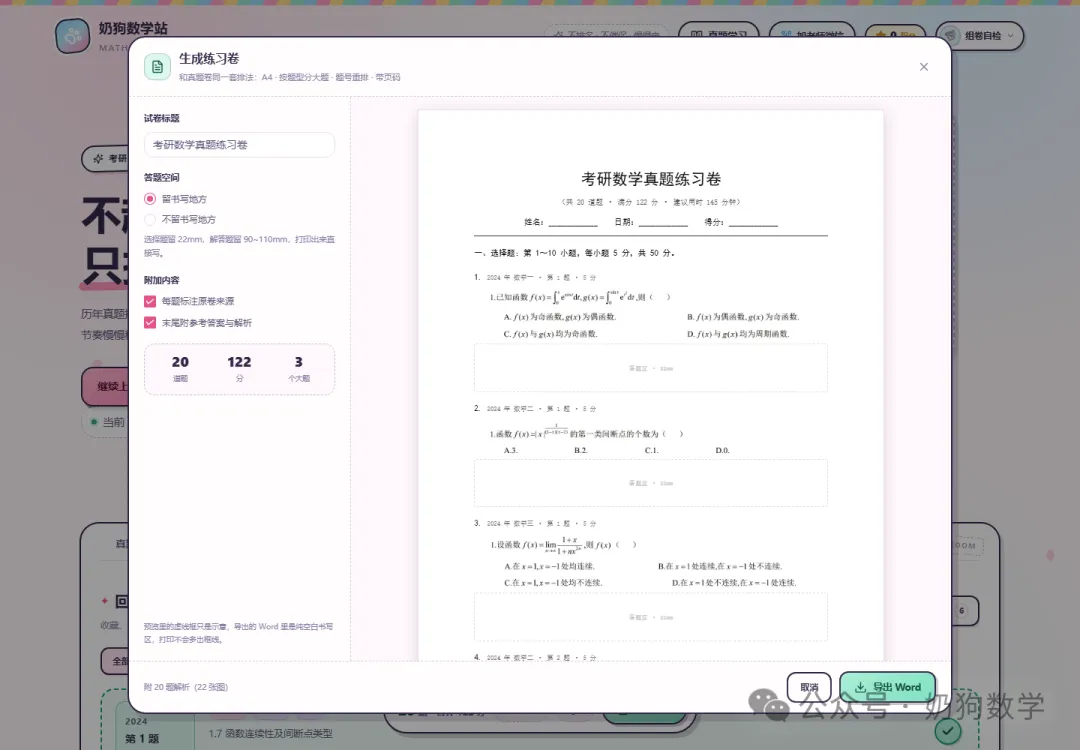Click the green checkmark circle in the background page
Screen dimensions: 1080x750
[948, 731]
